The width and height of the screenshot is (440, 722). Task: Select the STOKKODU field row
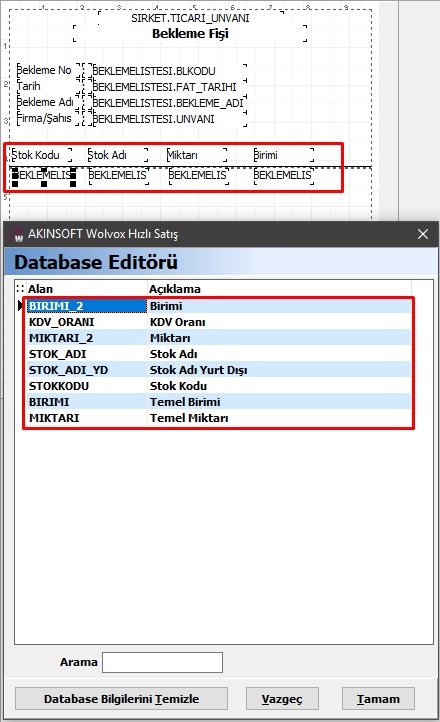coord(219,386)
